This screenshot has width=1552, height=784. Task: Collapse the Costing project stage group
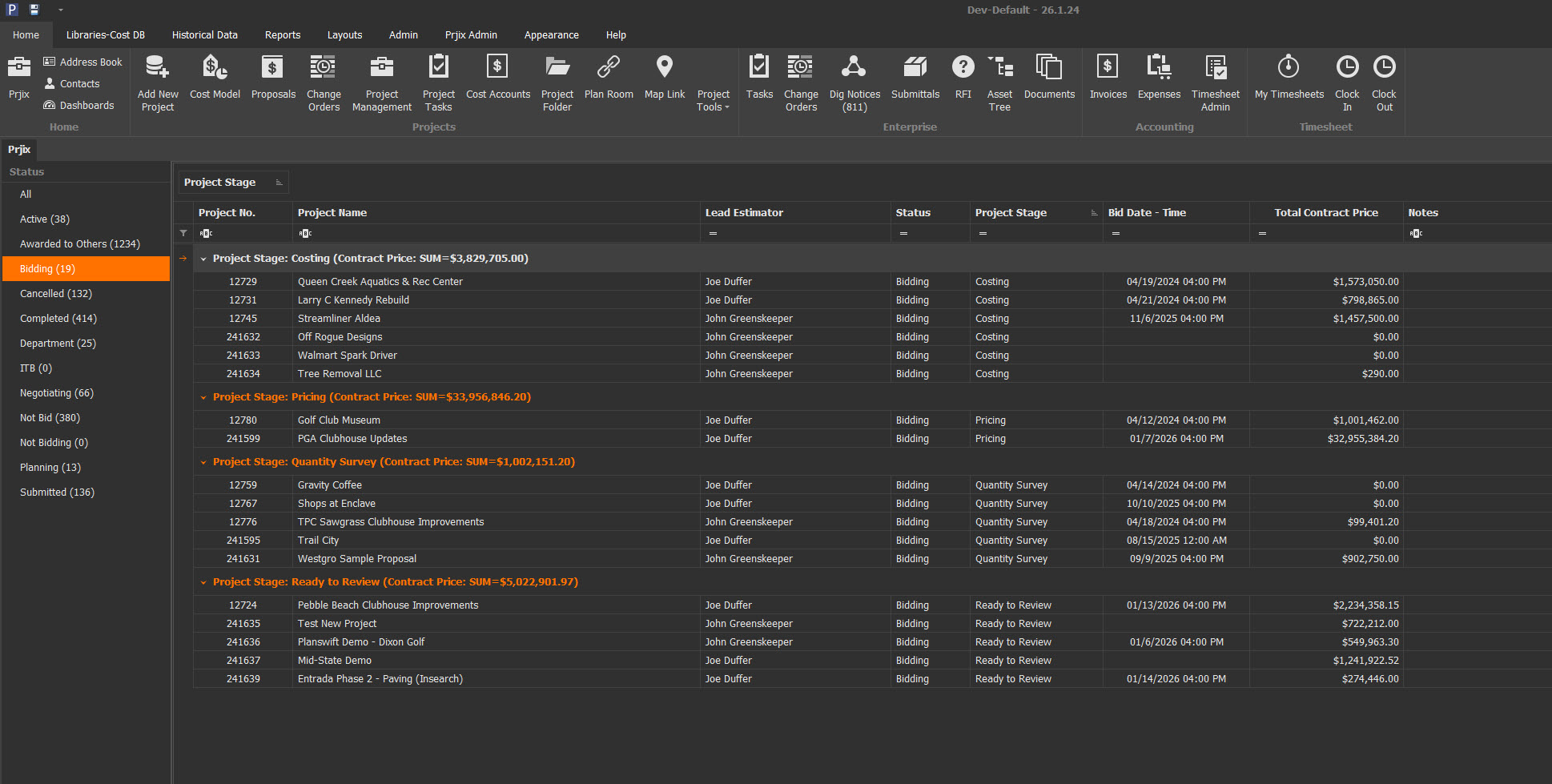(203, 259)
